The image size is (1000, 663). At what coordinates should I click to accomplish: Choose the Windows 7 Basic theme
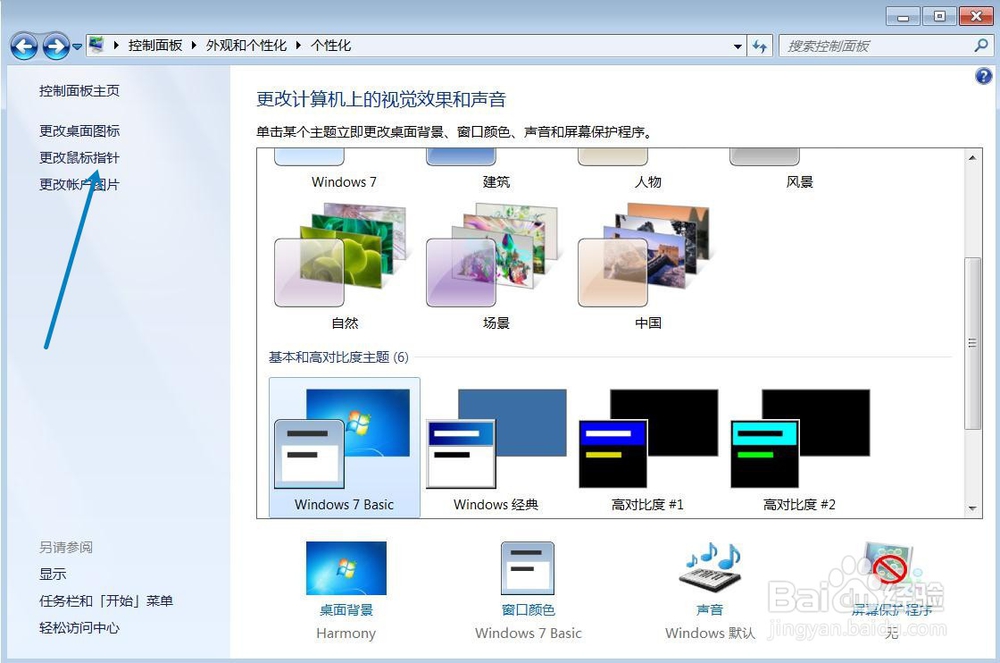pyautogui.click(x=344, y=448)
